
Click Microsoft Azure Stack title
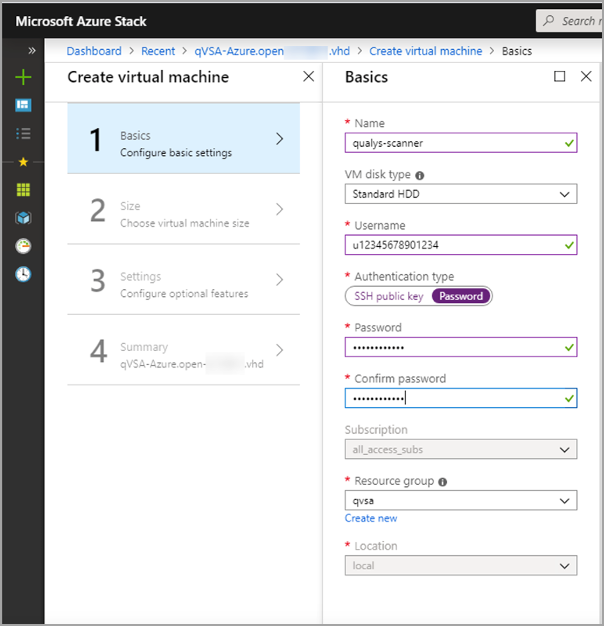click(81, 21)
